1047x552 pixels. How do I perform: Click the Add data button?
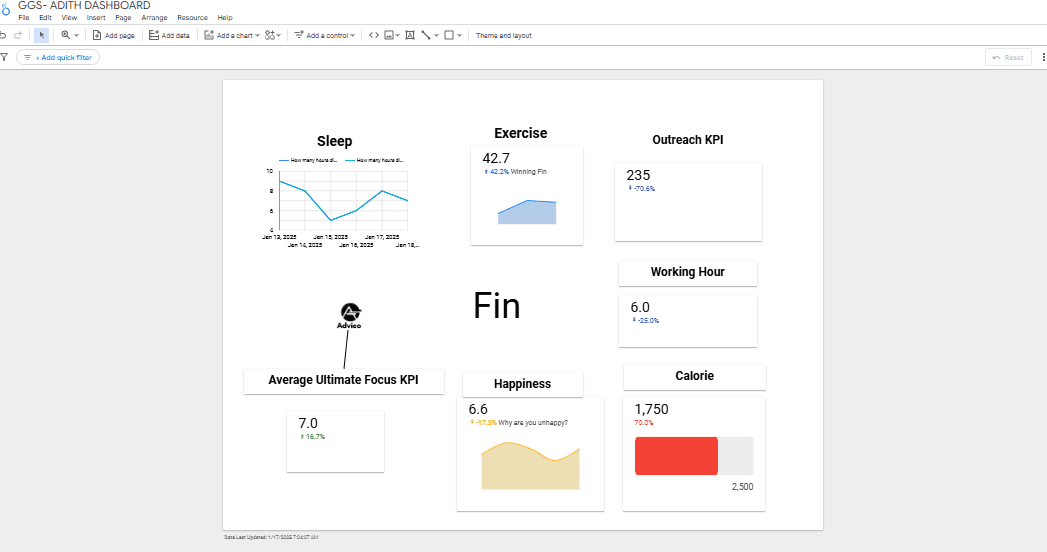pyautogui.click(x=169, y=35)
